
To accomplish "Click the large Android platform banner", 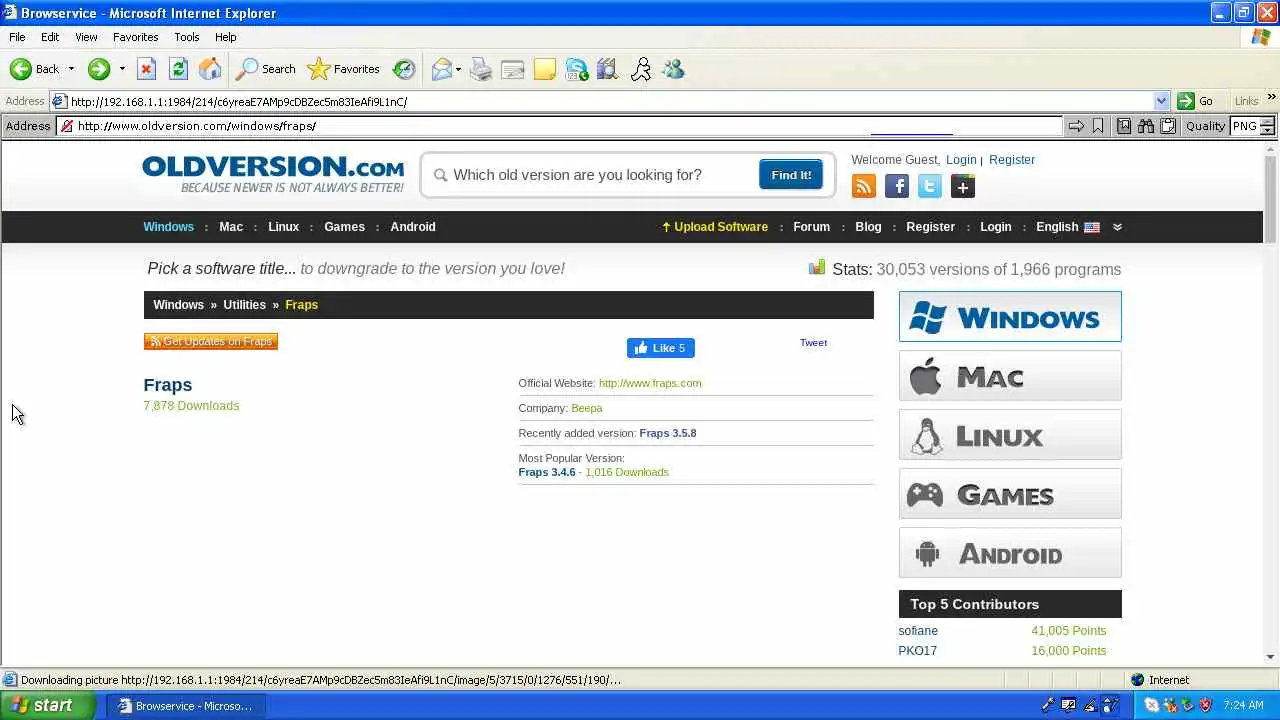I will tap(1010, 553).
